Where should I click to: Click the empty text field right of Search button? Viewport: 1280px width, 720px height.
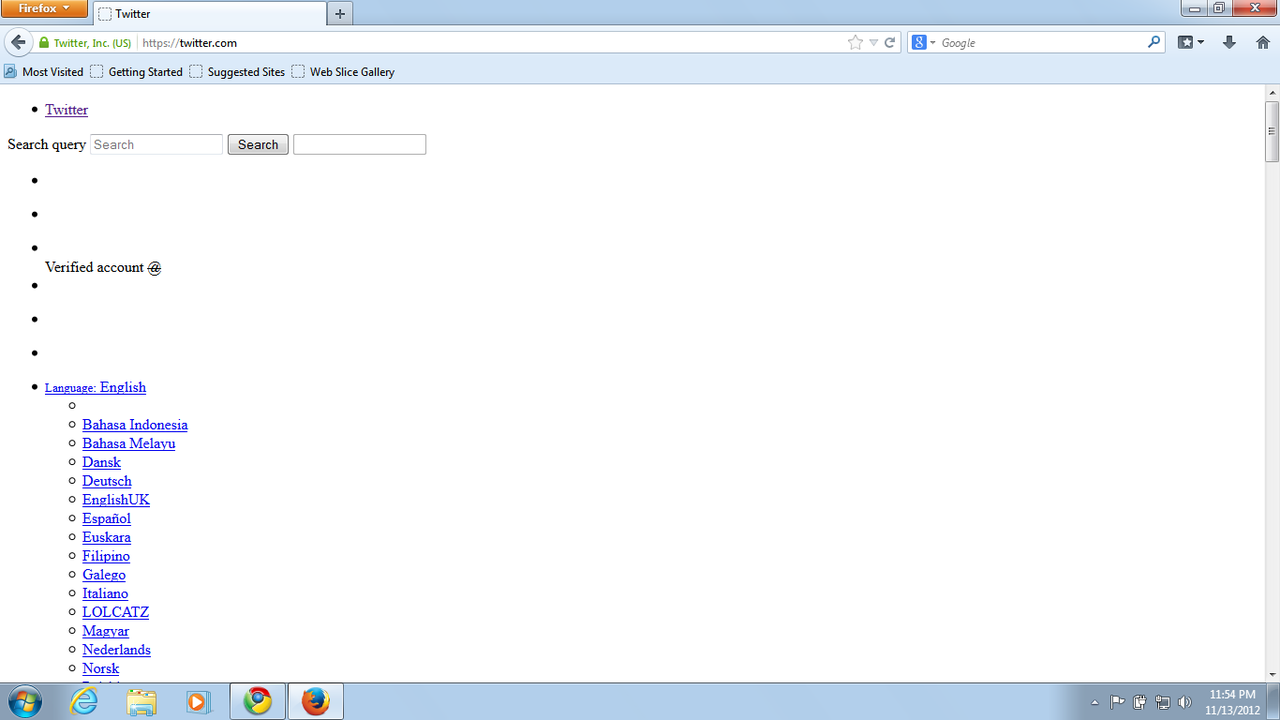[x=360, y=145]
